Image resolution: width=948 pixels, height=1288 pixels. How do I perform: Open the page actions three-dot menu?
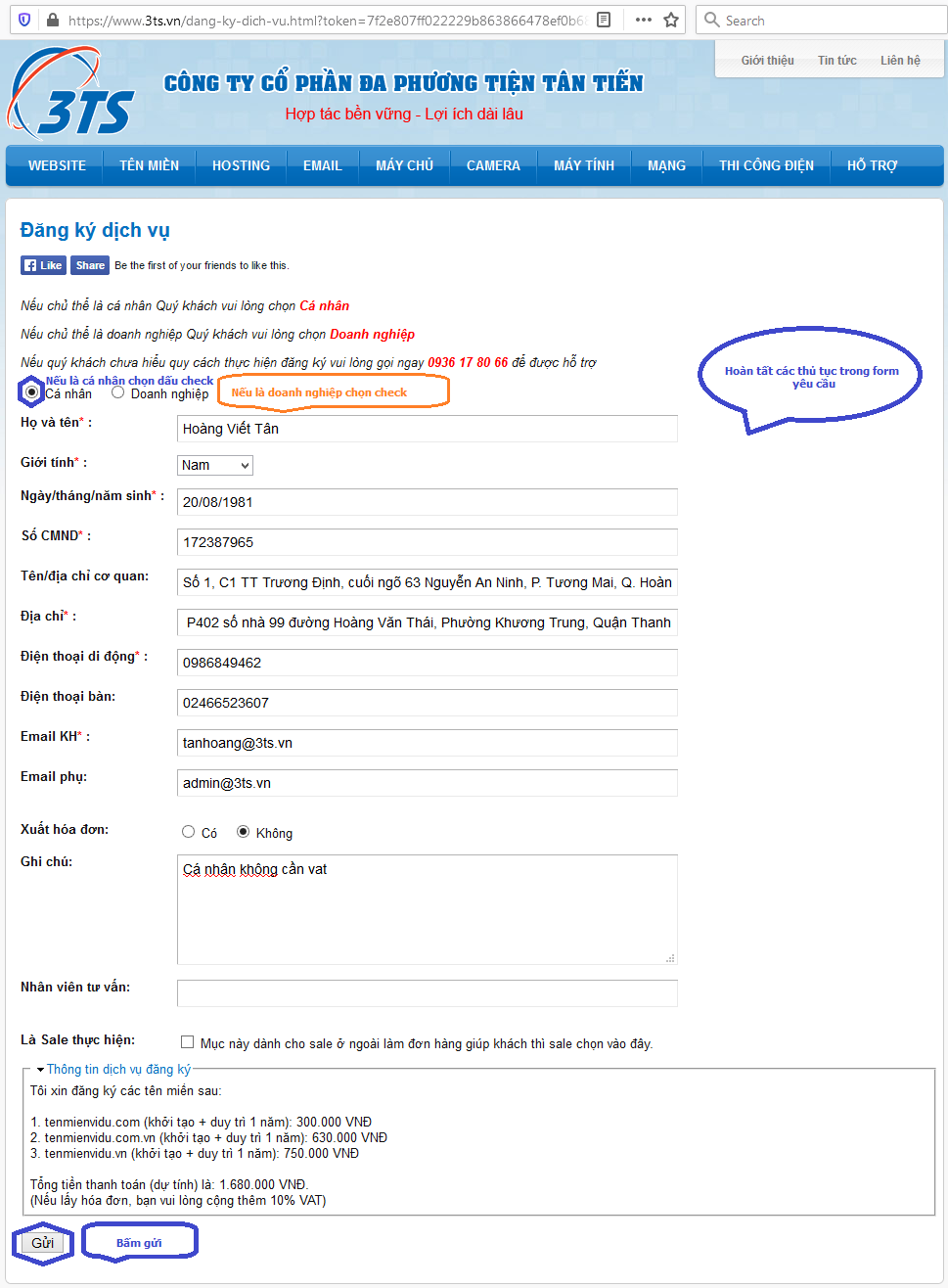coord(643,20)
